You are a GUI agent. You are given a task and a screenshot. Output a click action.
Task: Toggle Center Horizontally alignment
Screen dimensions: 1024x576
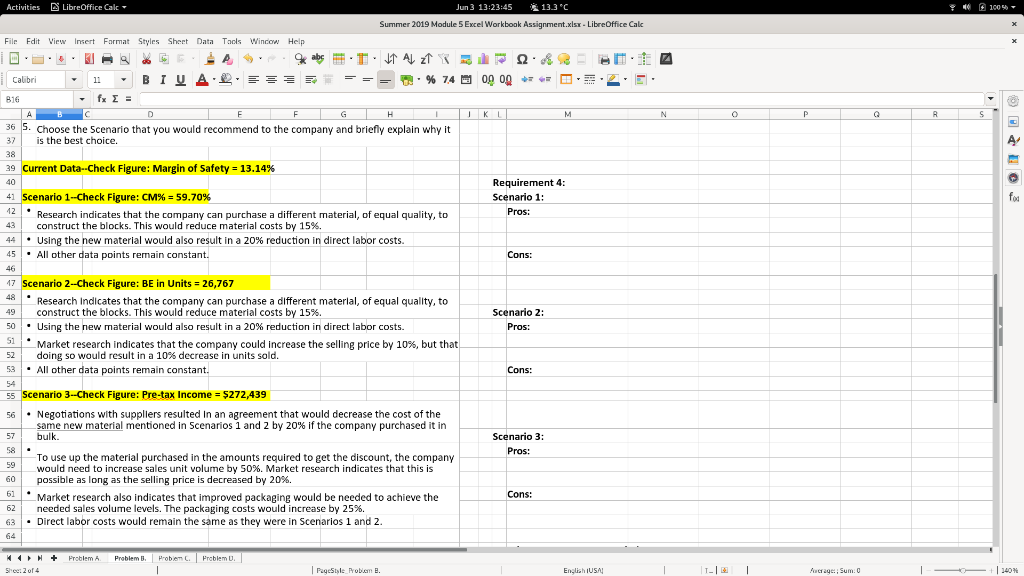click(271, 80)
